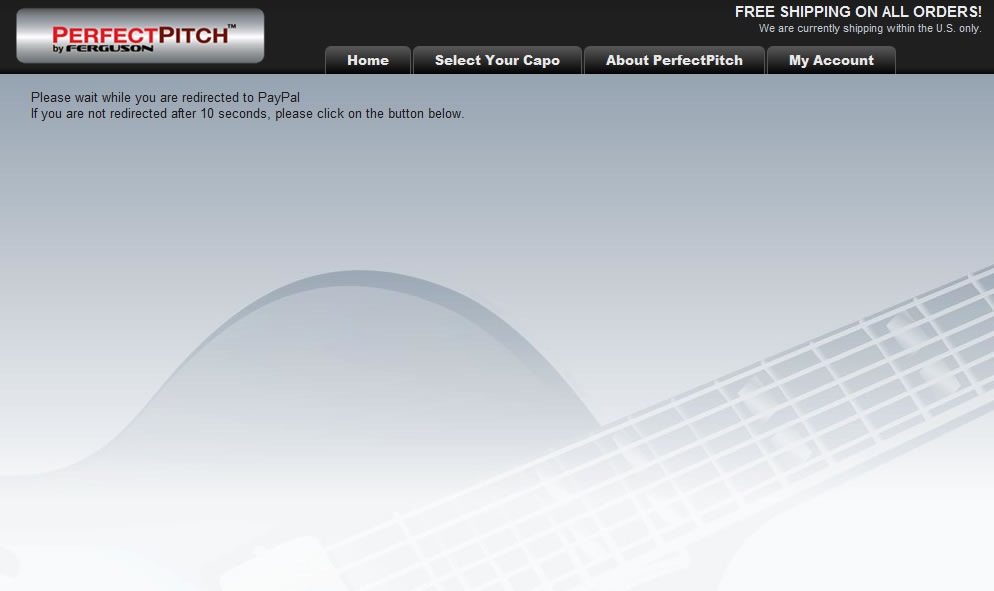Click the shipping within U.S. only notice
This screenshot has width=994, height=591.
(870, 29)
